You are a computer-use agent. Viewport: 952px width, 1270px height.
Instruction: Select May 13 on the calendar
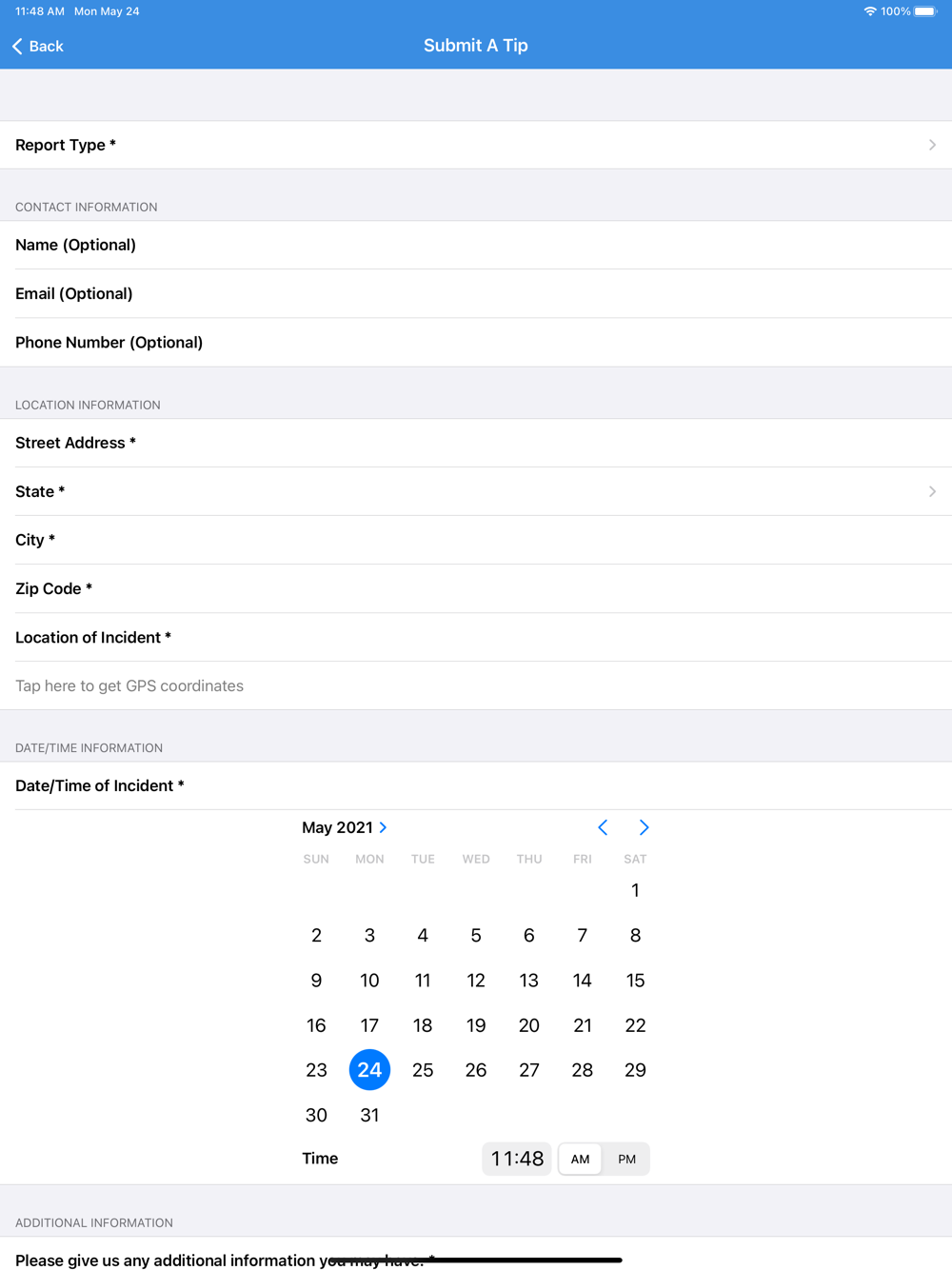(x=529, y=980)
